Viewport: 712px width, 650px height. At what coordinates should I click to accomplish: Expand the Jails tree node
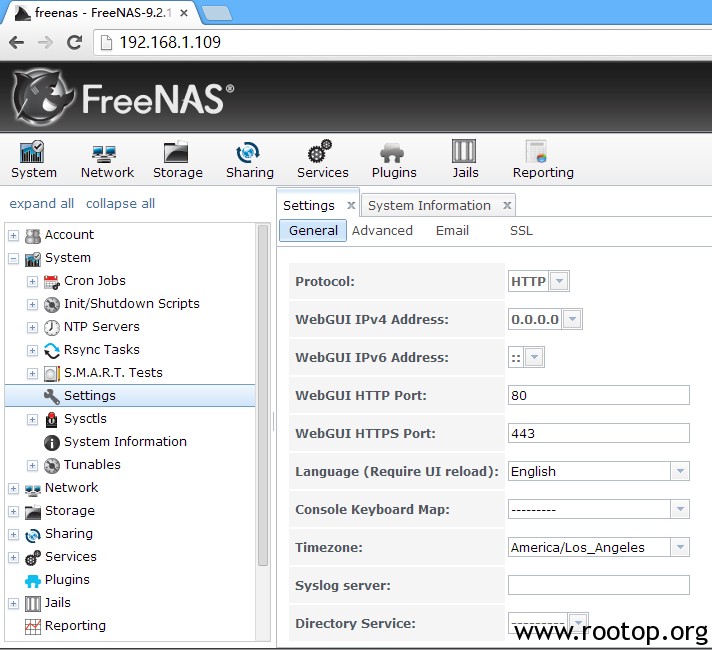pos(14,603)
